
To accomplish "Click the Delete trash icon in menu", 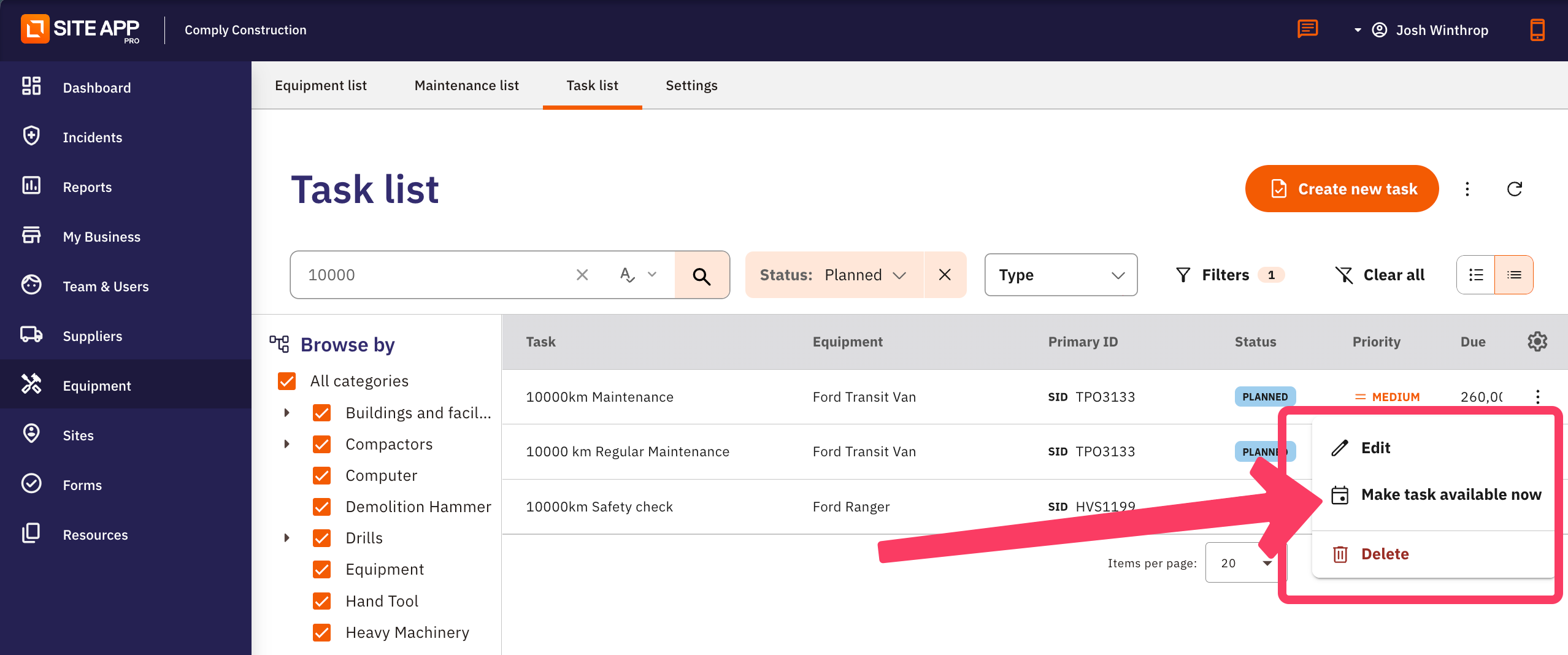I will 1340,554.
